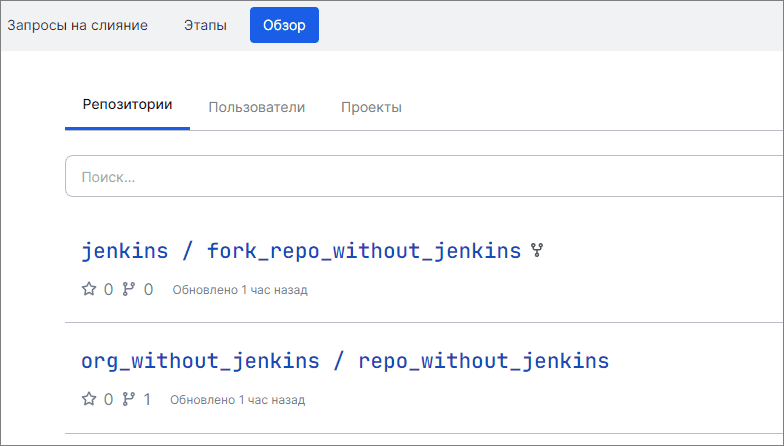Click star count 0 under fork_repo_without_jenkins
Image resolution: width=784 pixels, height=446 pixels.
(x=108, y=290)
